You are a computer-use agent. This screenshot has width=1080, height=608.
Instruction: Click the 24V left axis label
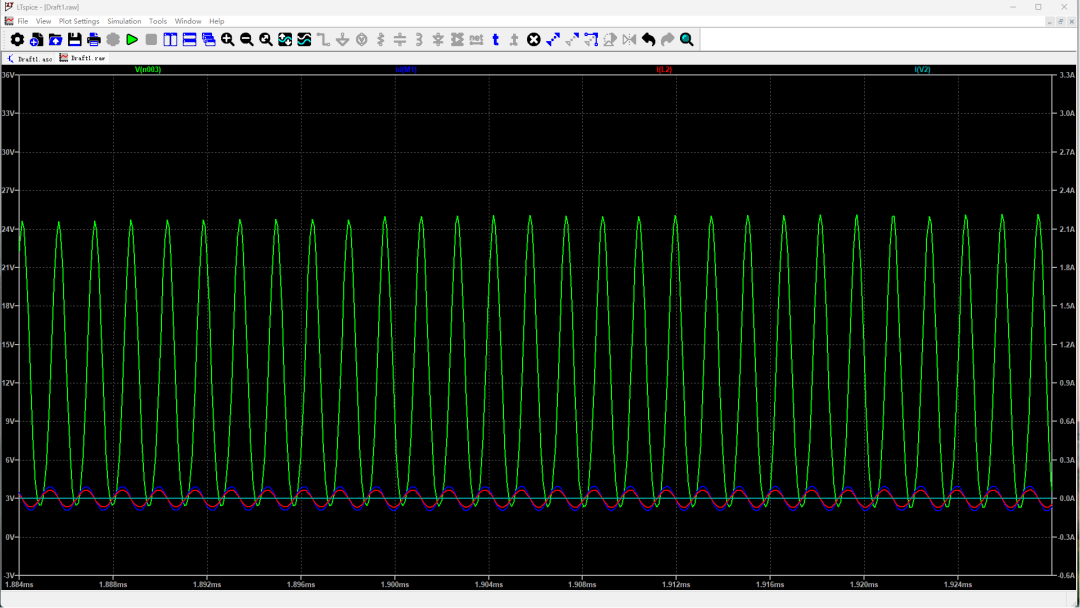tap(8, 229)
